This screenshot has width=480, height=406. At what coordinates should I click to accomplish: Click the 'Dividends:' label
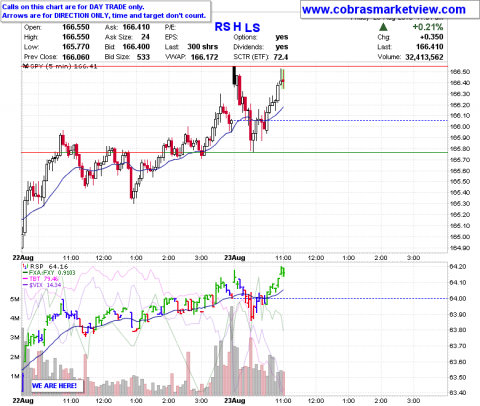248,47
